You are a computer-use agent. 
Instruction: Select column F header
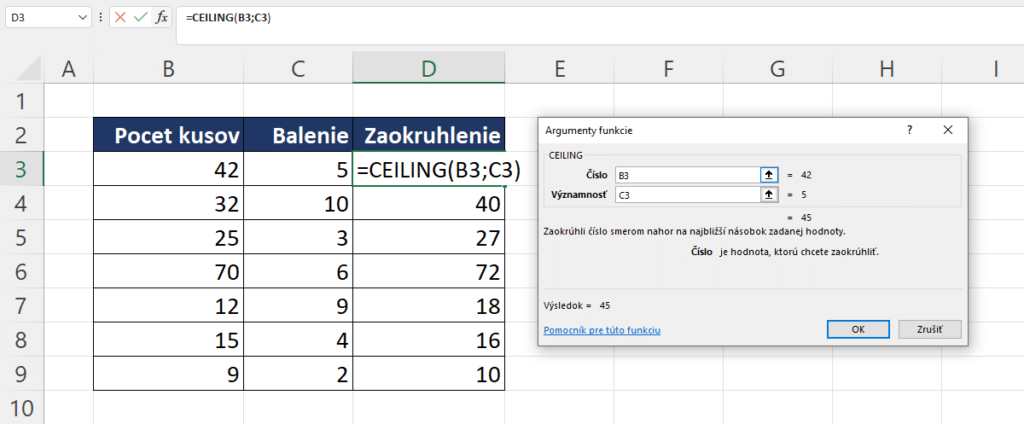pos(668,69)
